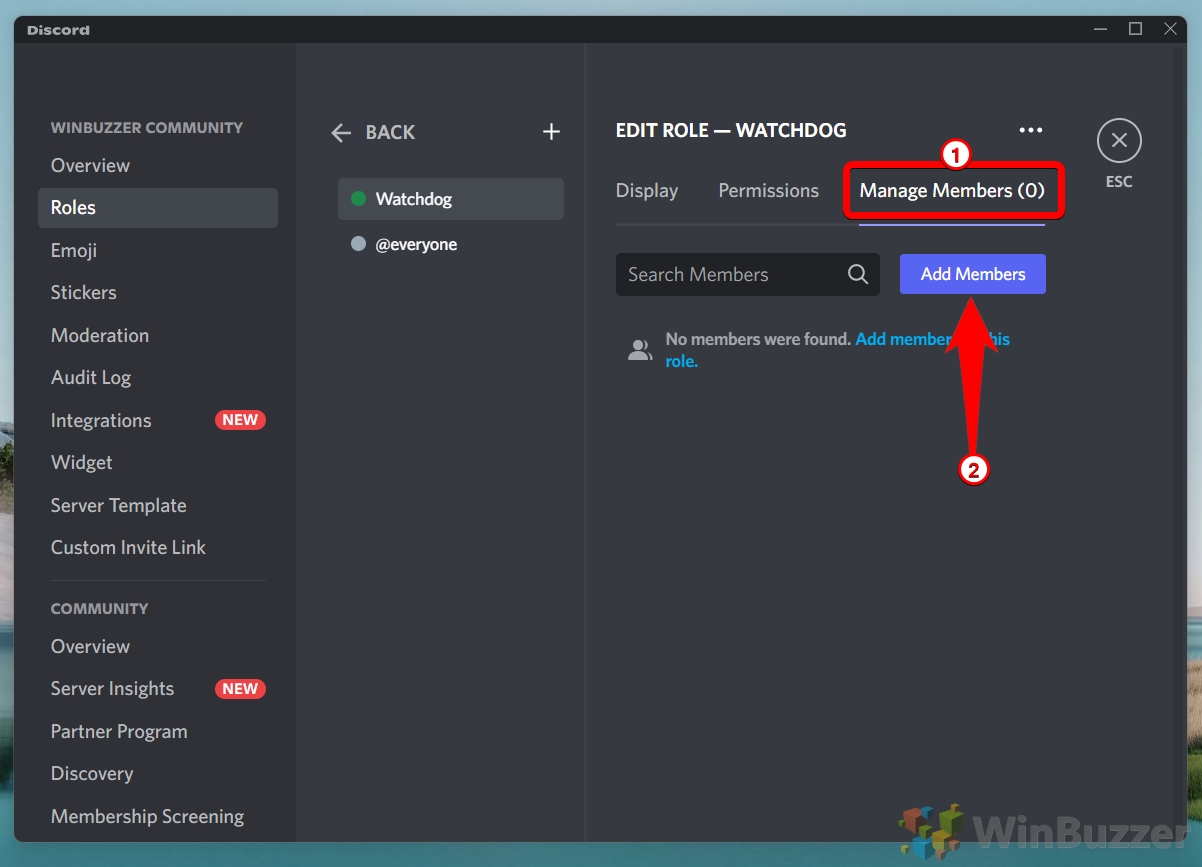Click the BACK label in roles column

(x=390, y=132)
